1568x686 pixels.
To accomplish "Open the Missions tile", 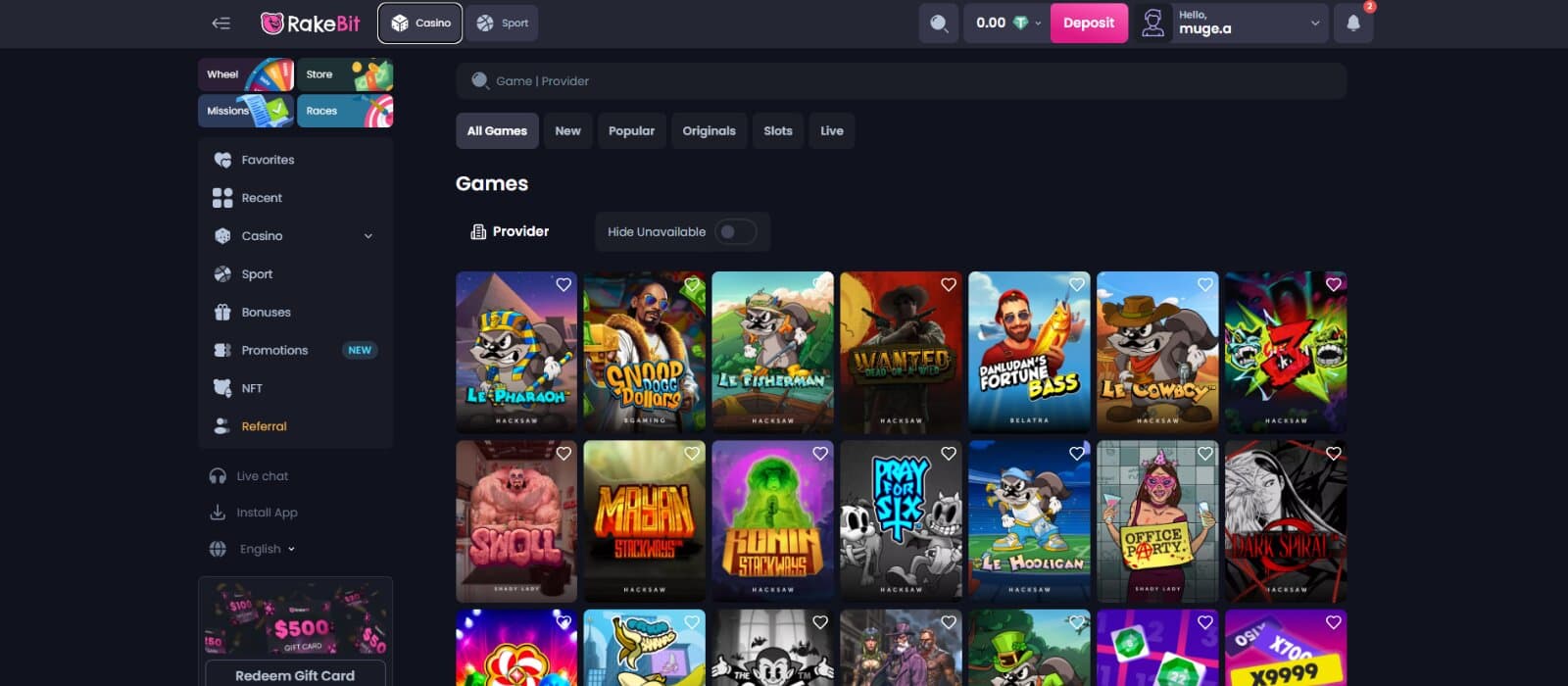I will point(246,111).
